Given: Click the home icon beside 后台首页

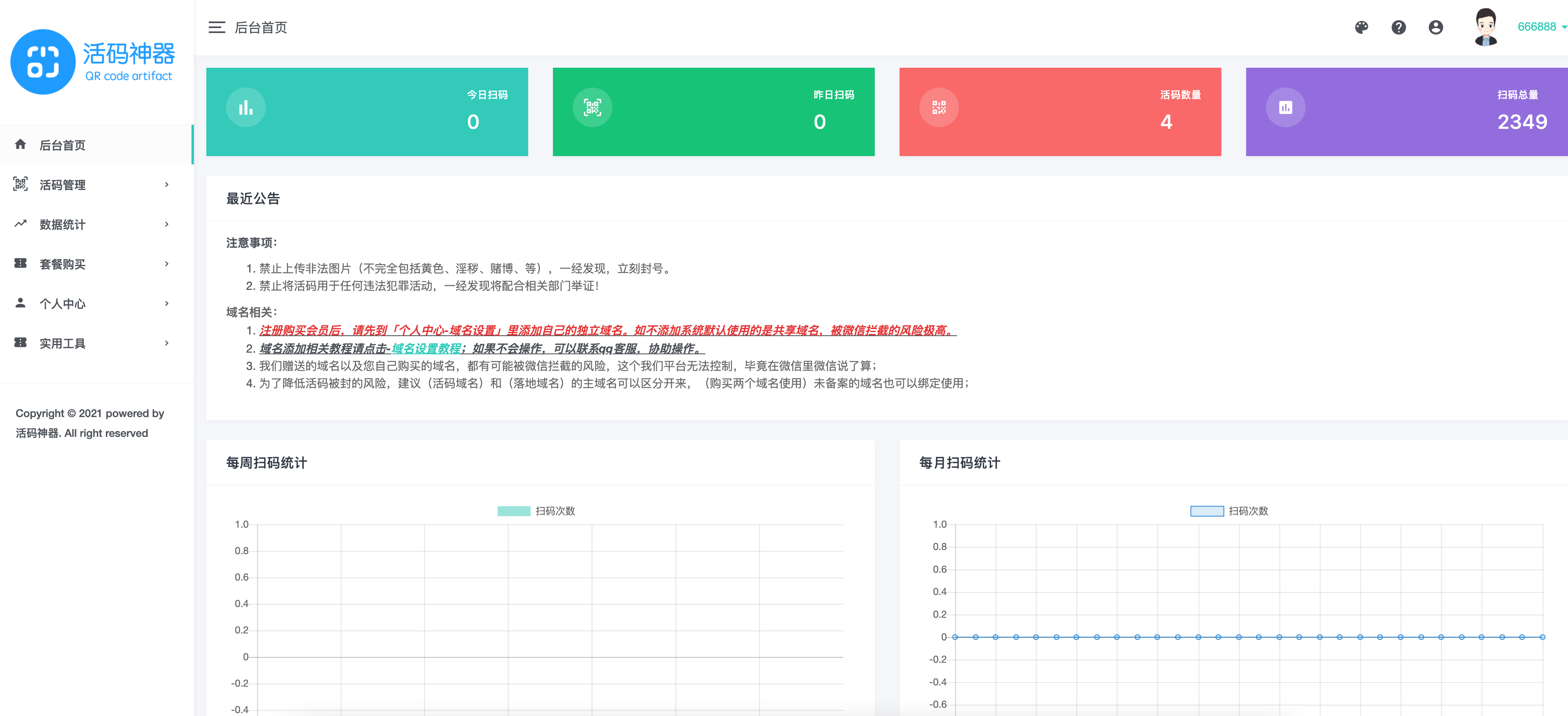Looking at the screenshot, I should [21, 145].
